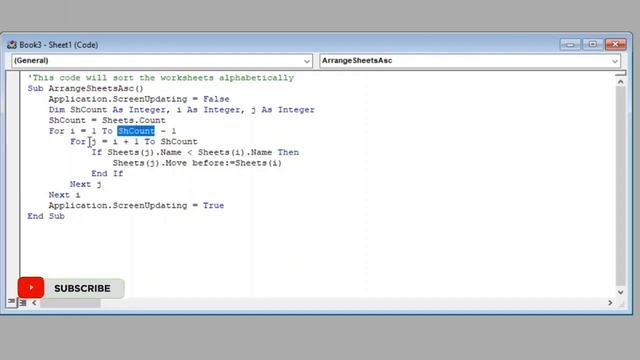
Task: Click the horizontal scrollbar right arrow
Action: point(610,302)
